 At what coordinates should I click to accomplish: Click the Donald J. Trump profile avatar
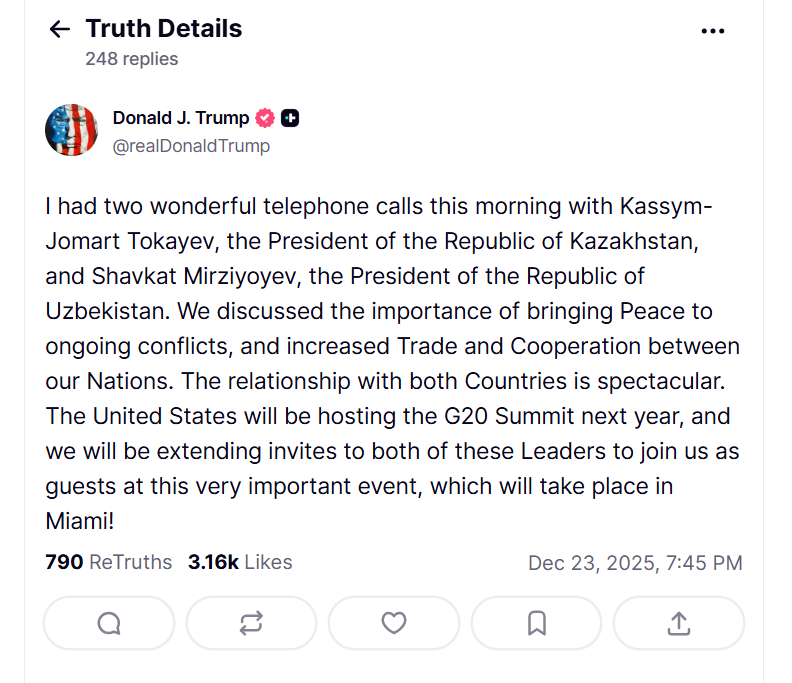pos(71,130)
